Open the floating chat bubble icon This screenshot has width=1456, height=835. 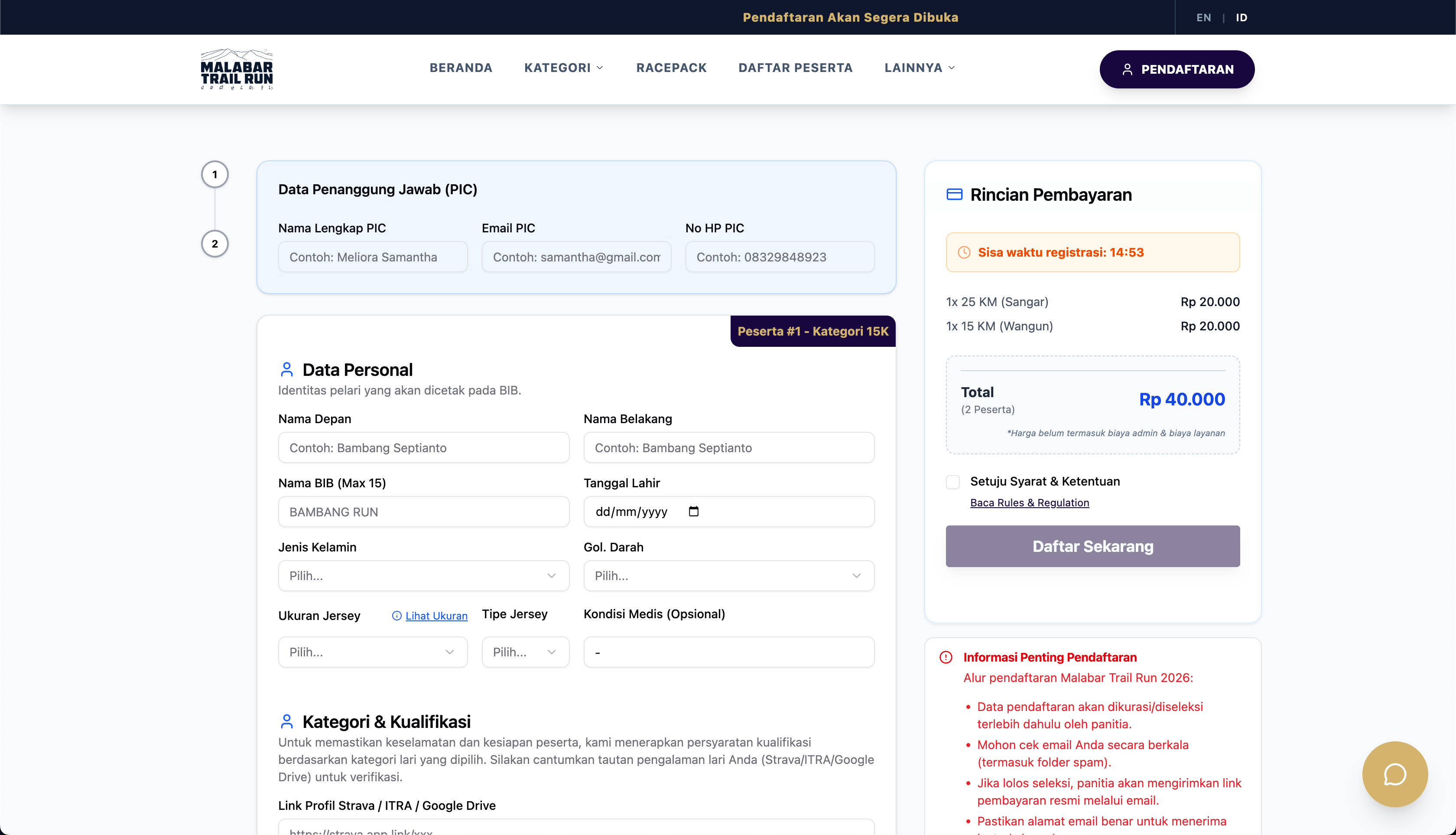click(x=1394, y=774)
